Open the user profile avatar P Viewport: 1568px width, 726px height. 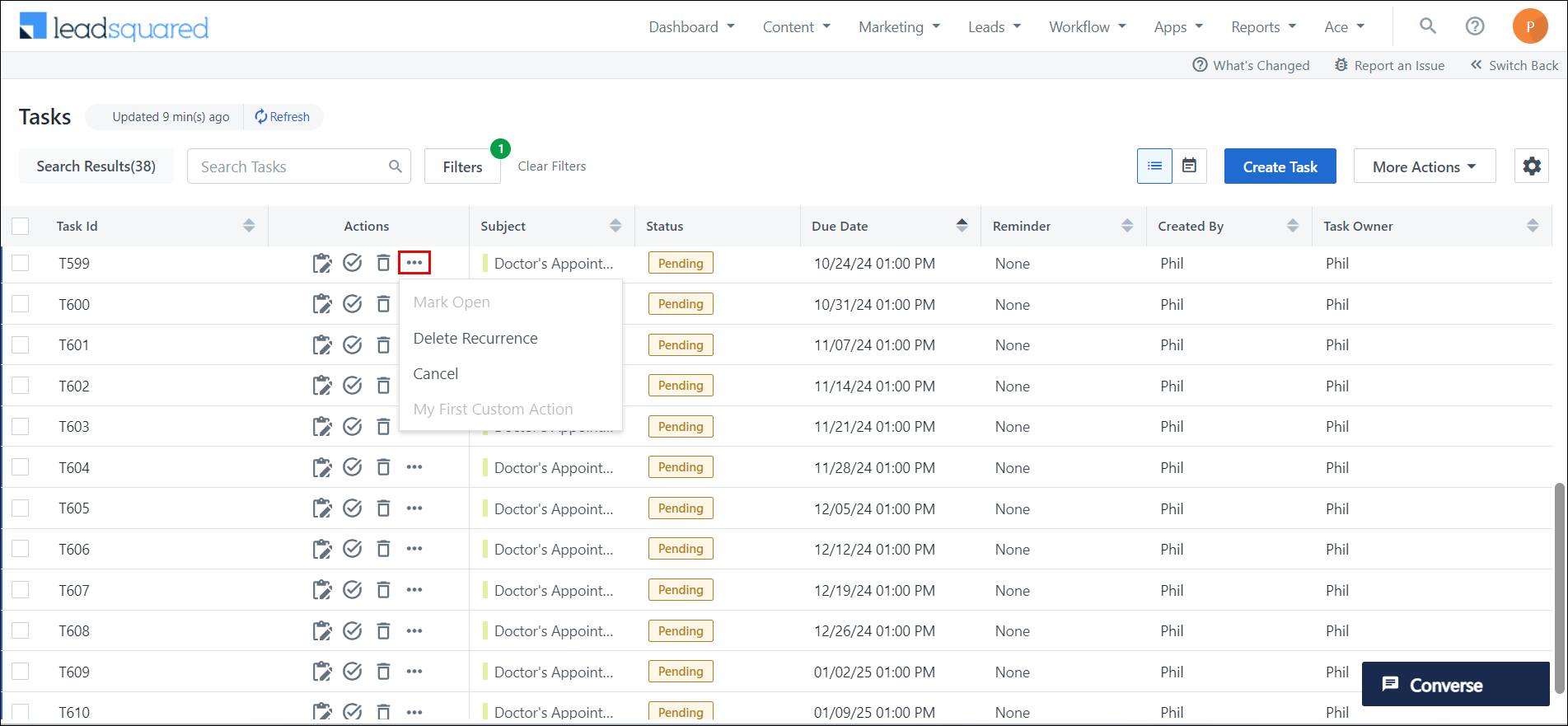tap(1530, 26)
